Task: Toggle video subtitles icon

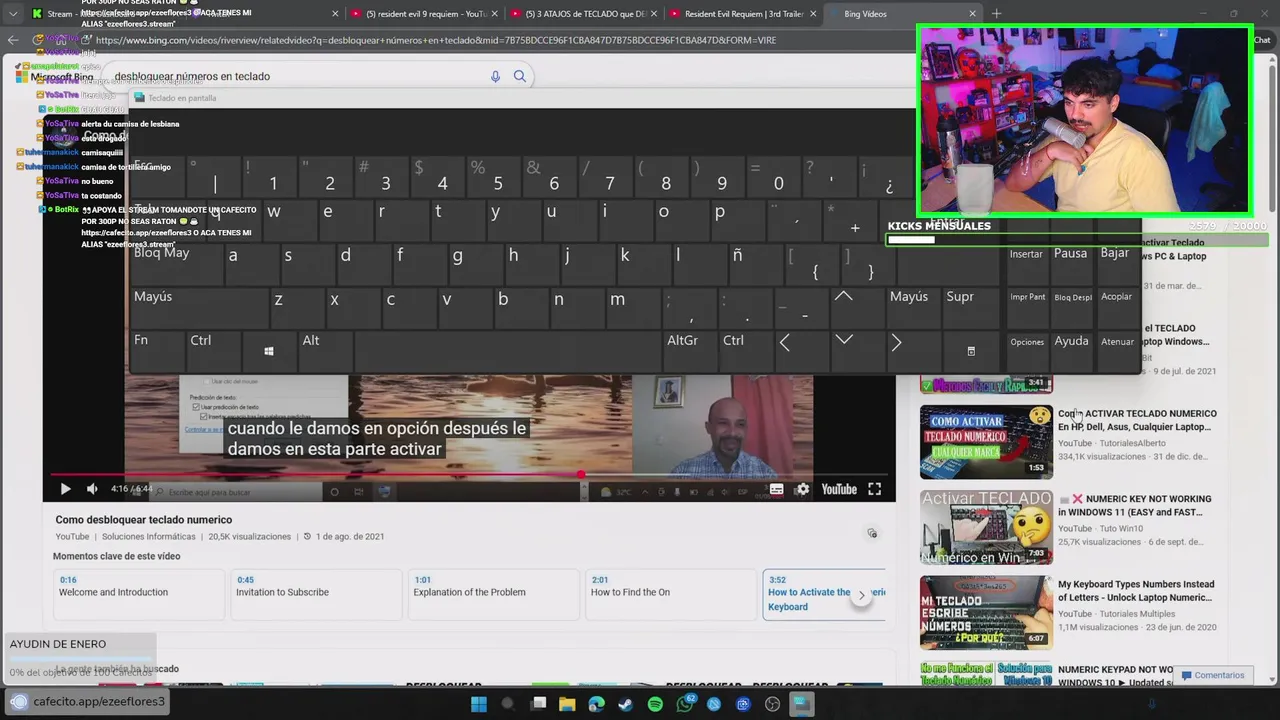Action: tap(776, 489)
